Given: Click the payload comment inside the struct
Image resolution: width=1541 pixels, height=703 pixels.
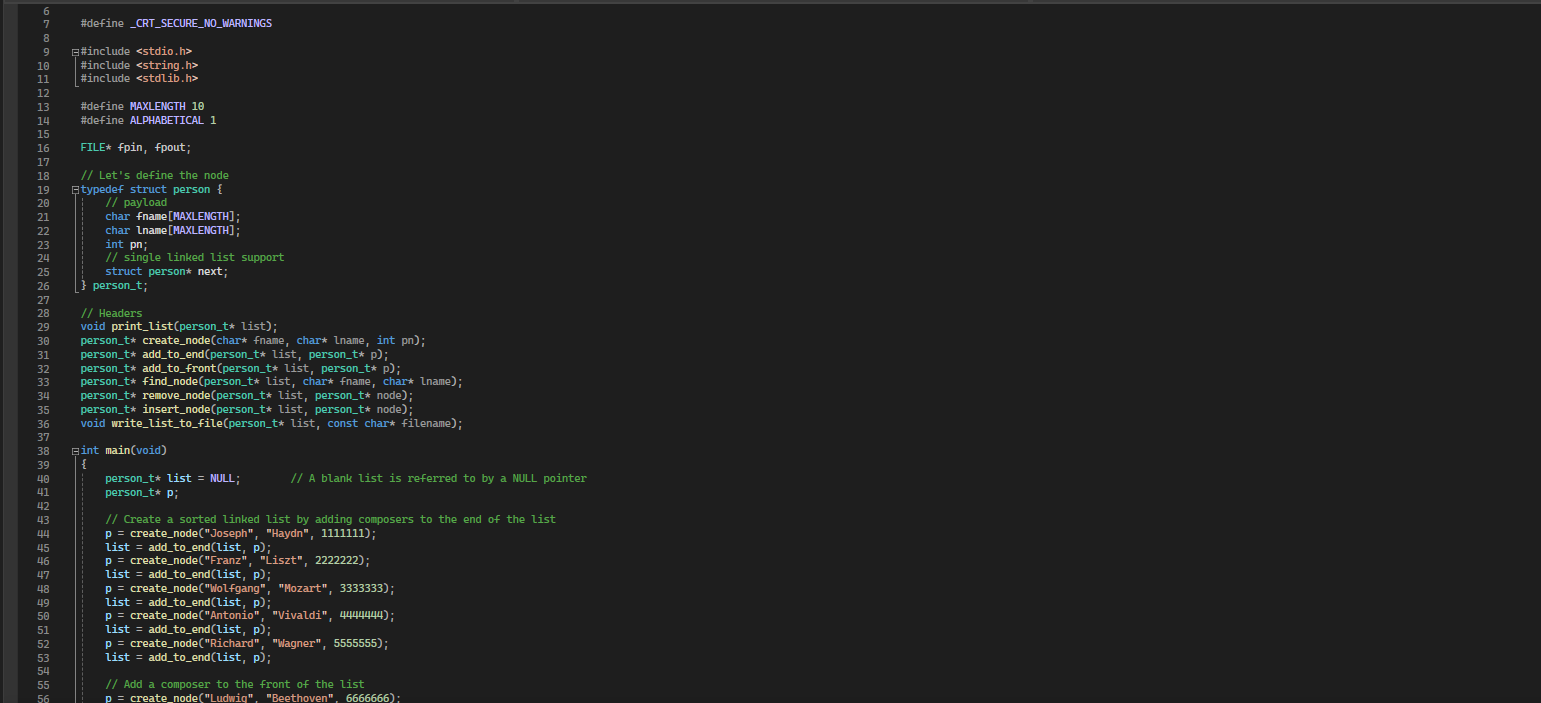Looking at the screenshot, I should [x=138, y=202].
